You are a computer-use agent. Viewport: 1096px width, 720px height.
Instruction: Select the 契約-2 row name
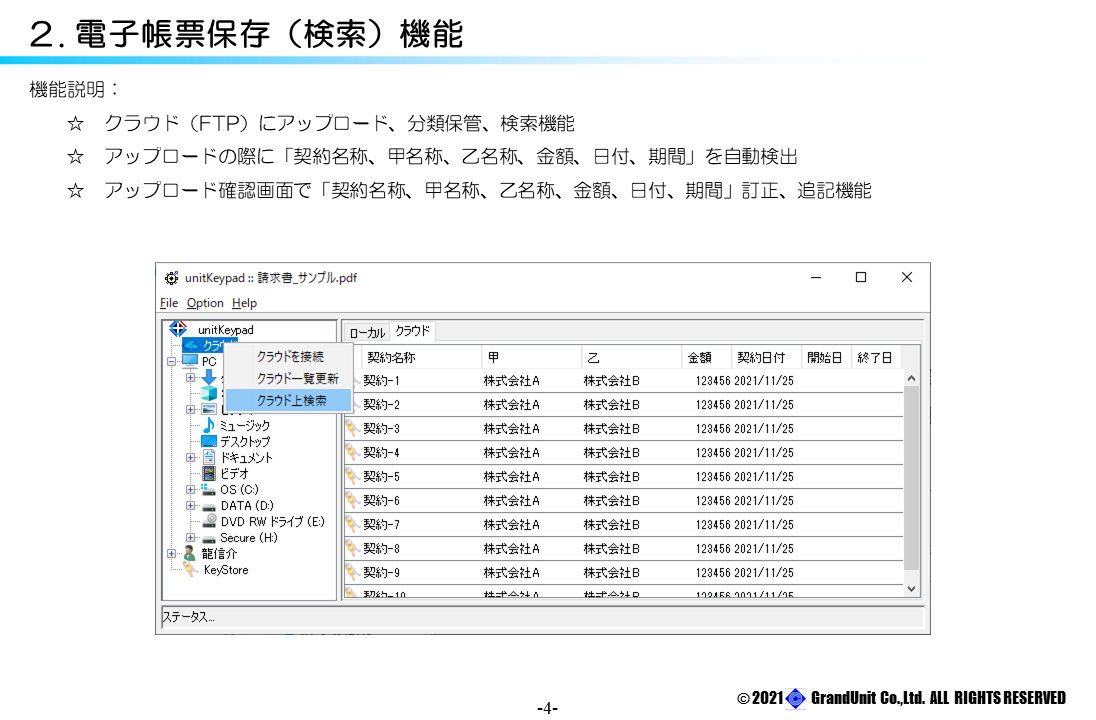click(x=382, y=405)
